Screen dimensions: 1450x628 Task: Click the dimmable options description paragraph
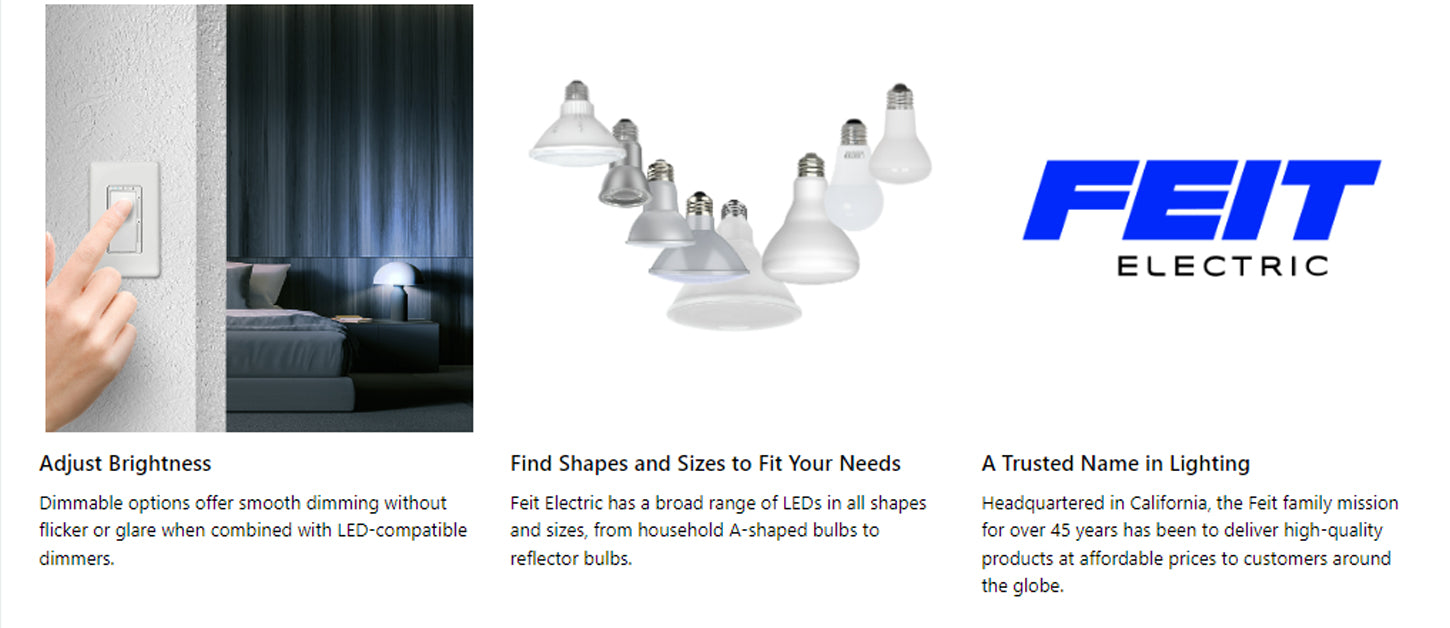(x=253, y=531)
